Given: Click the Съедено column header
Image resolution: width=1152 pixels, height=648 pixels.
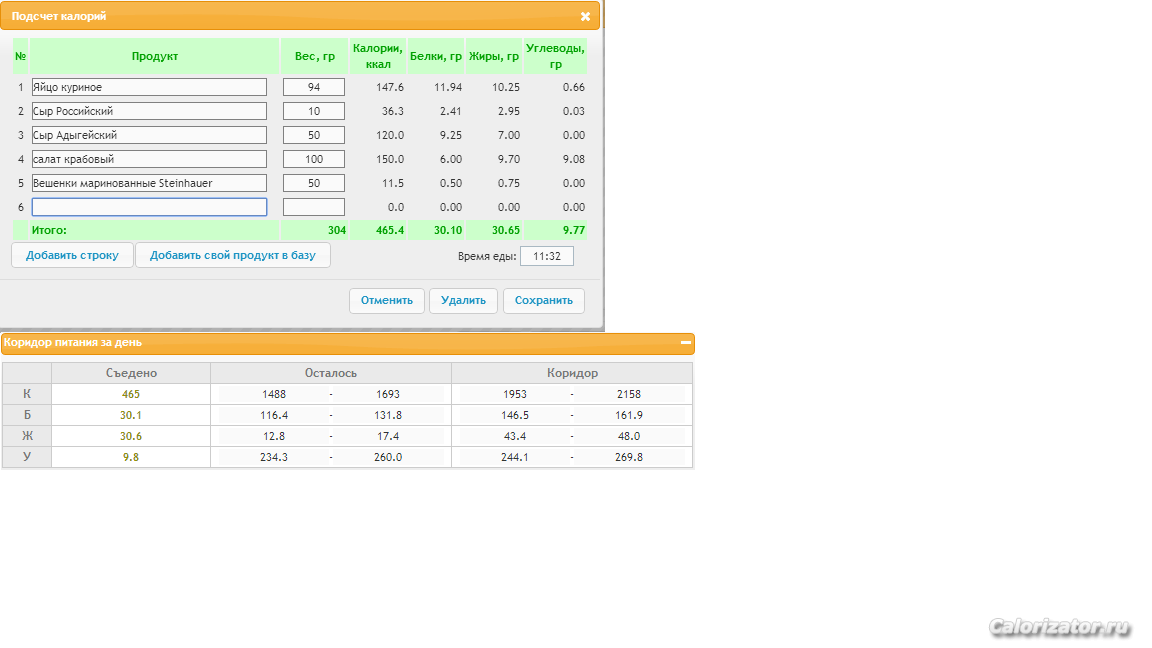Looking at the screenshot, I should [131, 373].
